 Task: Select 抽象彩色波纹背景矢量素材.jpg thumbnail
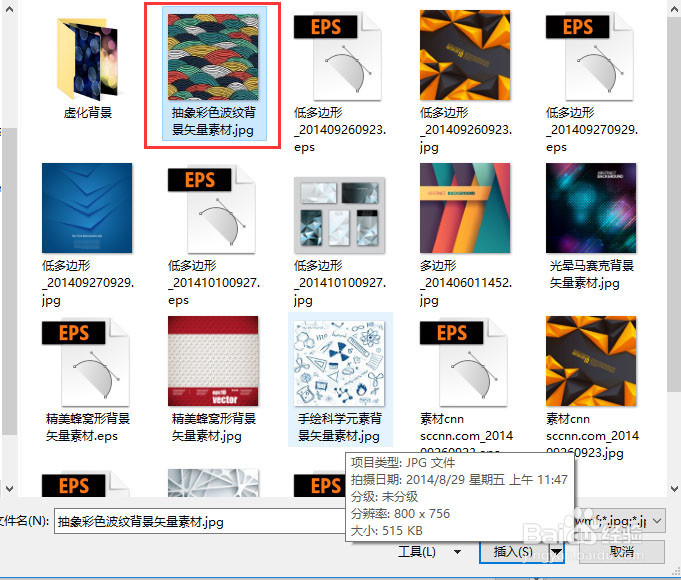213,56
